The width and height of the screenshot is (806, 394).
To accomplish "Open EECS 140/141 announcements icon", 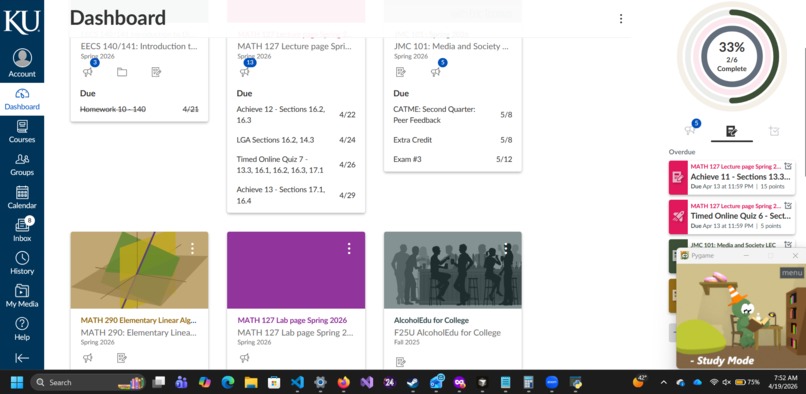I will click(88, 72).
